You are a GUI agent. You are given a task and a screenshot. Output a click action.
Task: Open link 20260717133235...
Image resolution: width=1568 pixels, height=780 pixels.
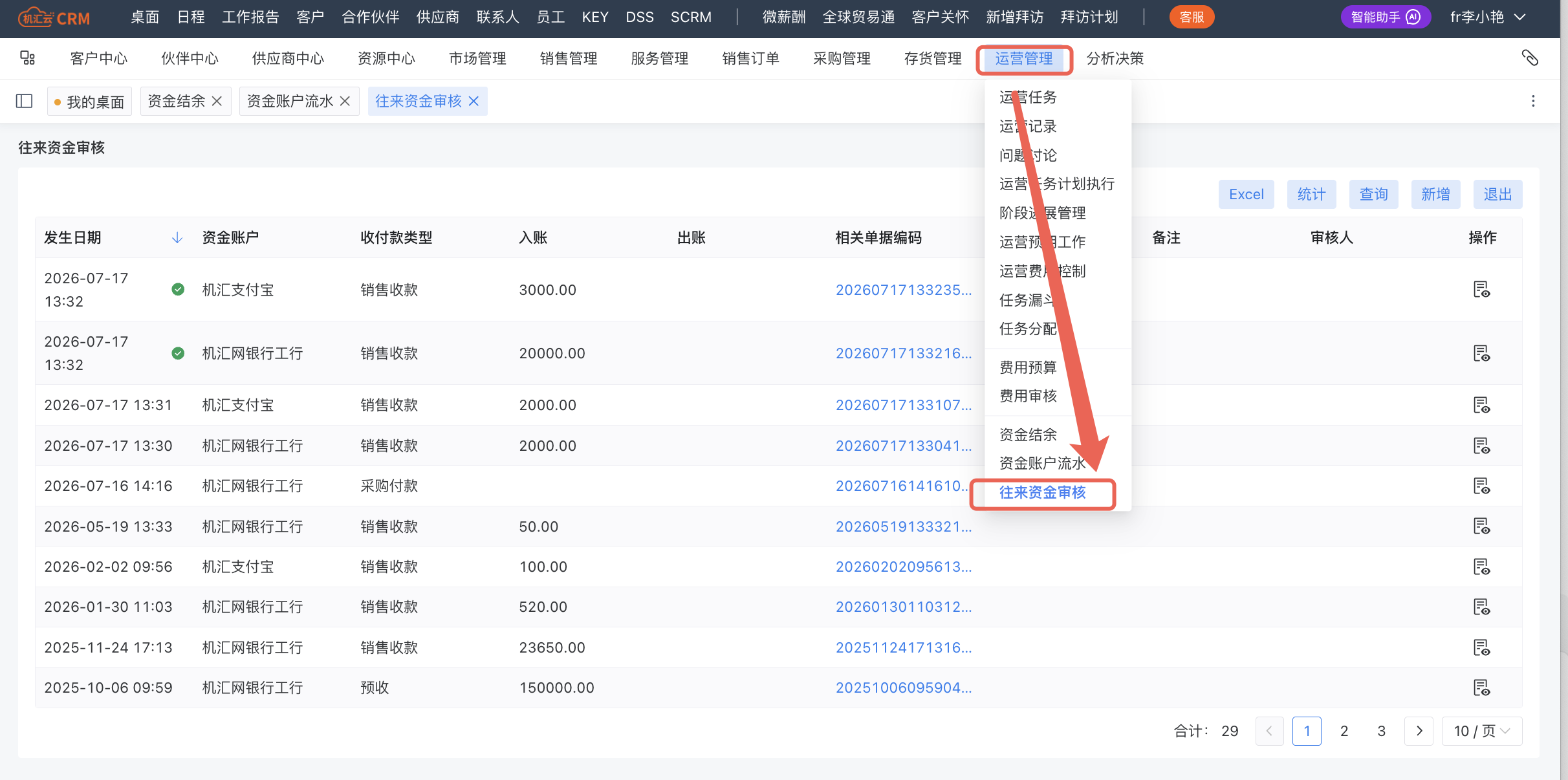pyautogui.click(x=904, y=290)
